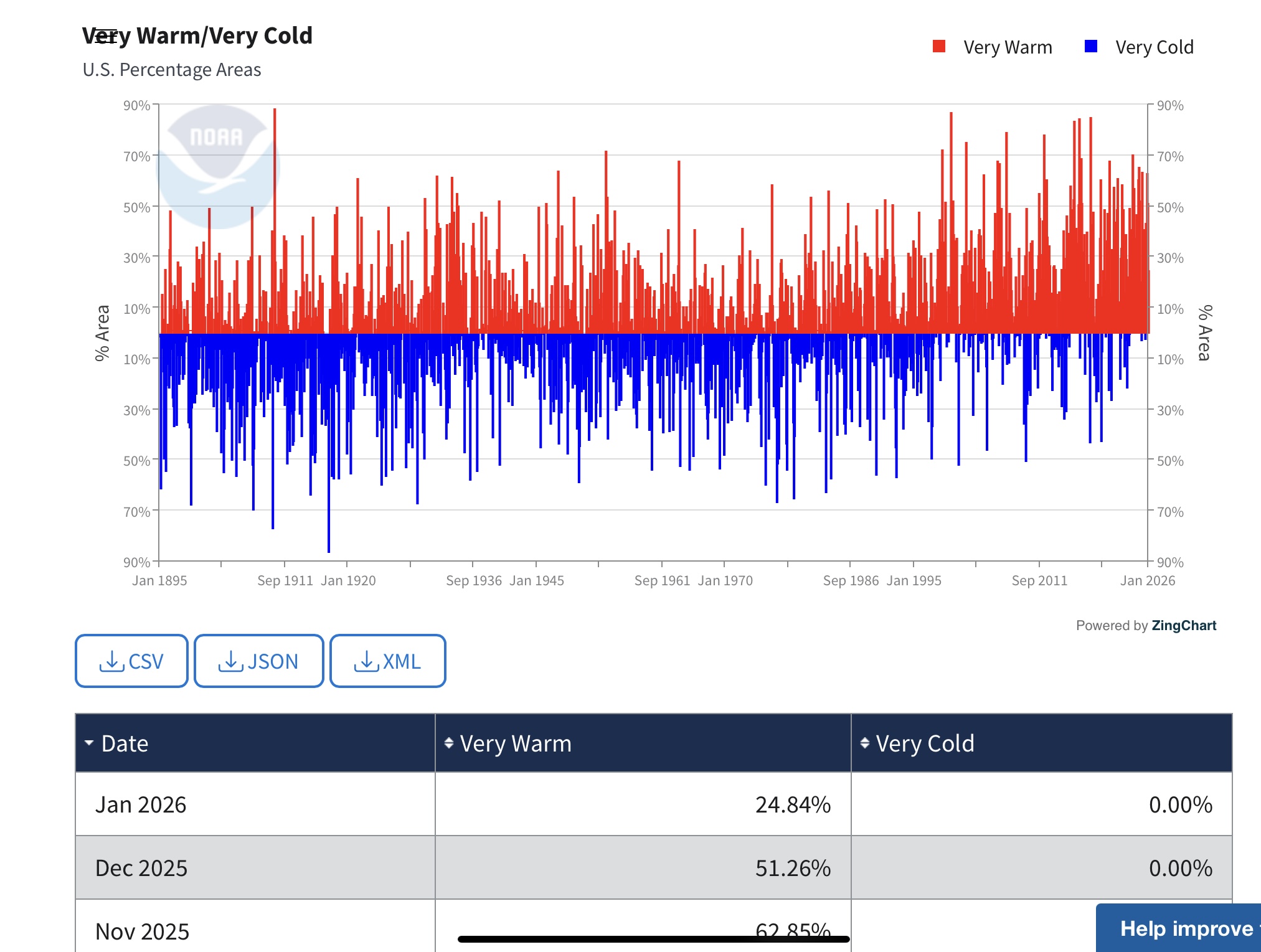Select the Very Warm table header text
The width and height of the screenshot is (1261, 952).
click(x=516, y=743)
